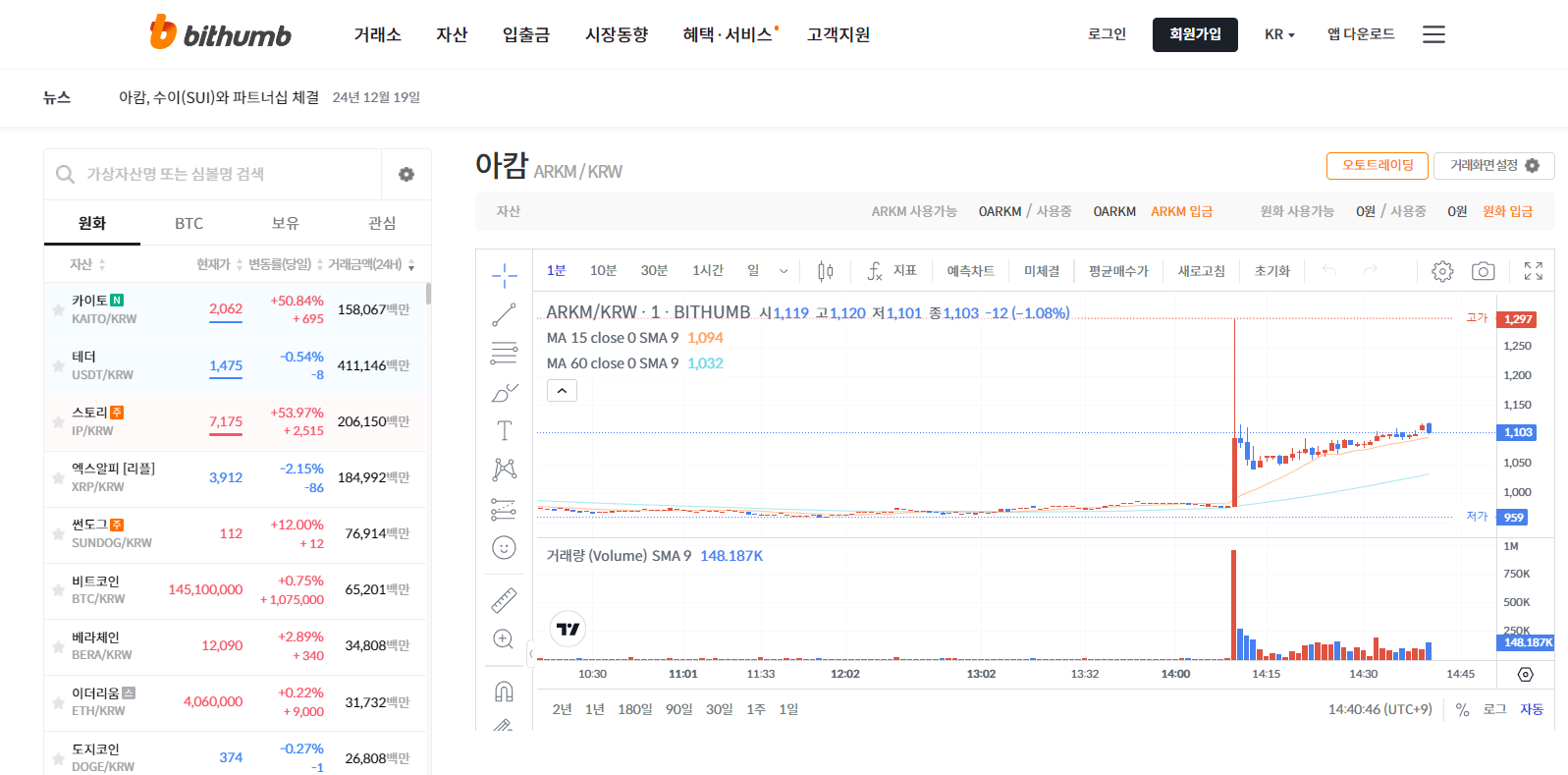Select the crosshair cursor tool
The width and height of the screenshot is (1568, 775).
click(504, 276)
